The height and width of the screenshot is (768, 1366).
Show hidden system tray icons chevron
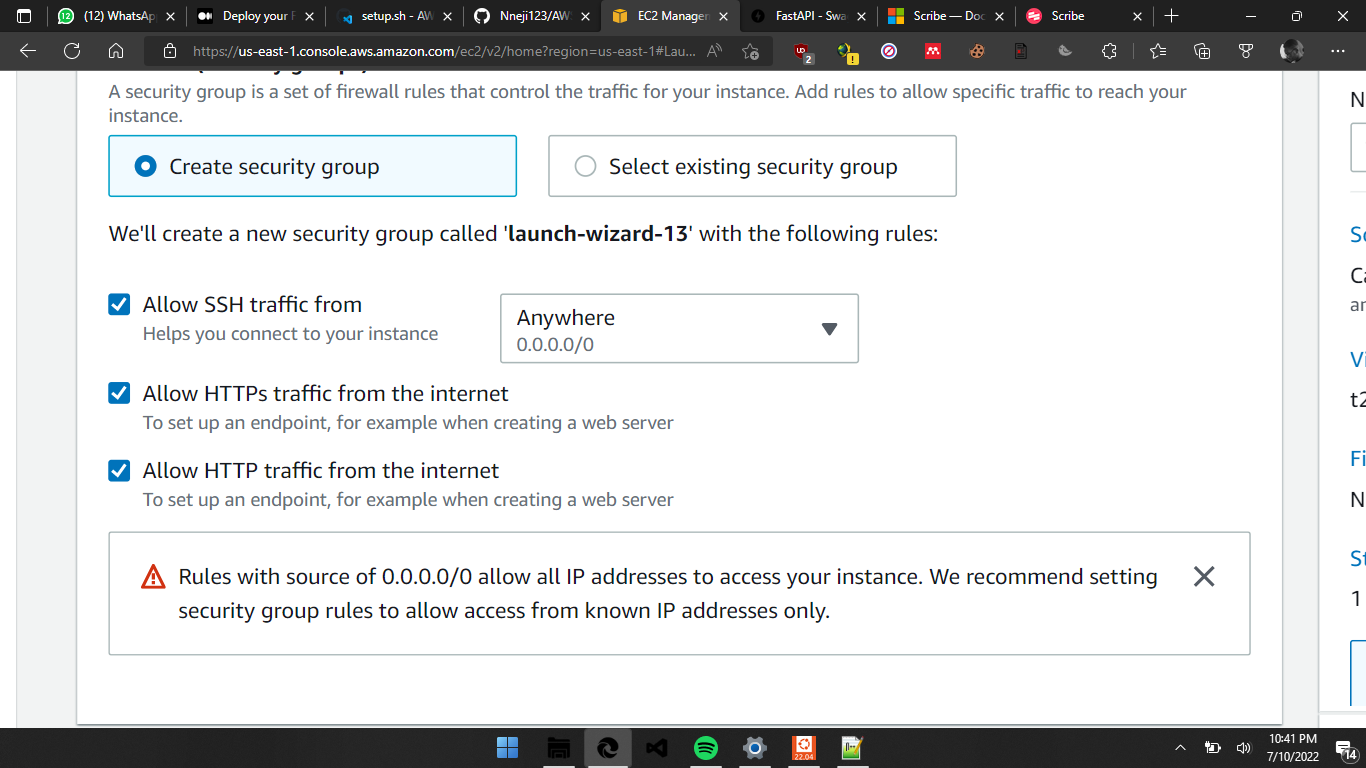[x=1180, y=748]
